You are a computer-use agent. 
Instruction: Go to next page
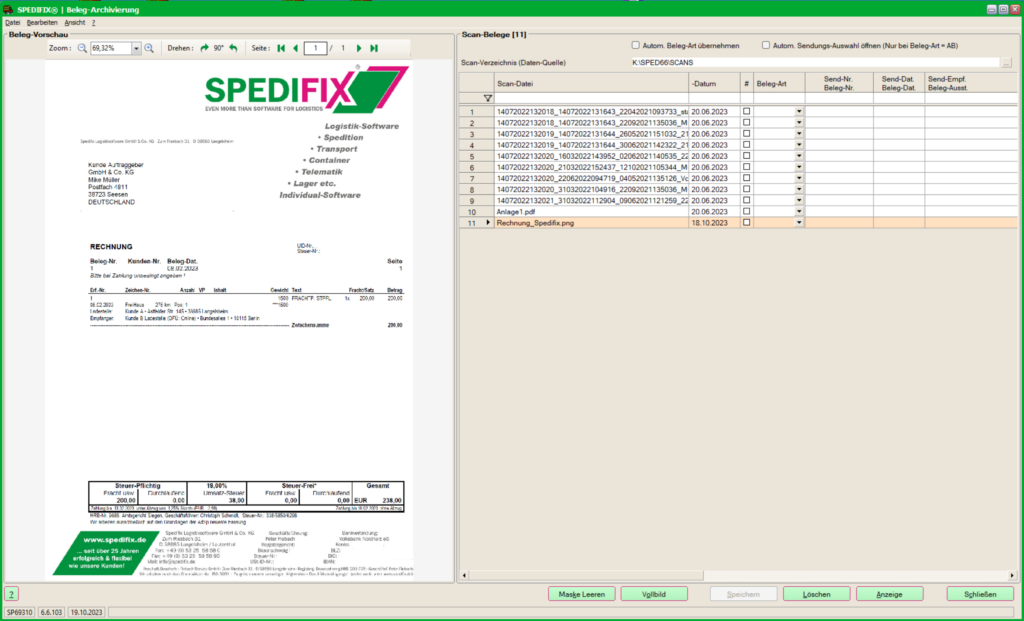359,48
